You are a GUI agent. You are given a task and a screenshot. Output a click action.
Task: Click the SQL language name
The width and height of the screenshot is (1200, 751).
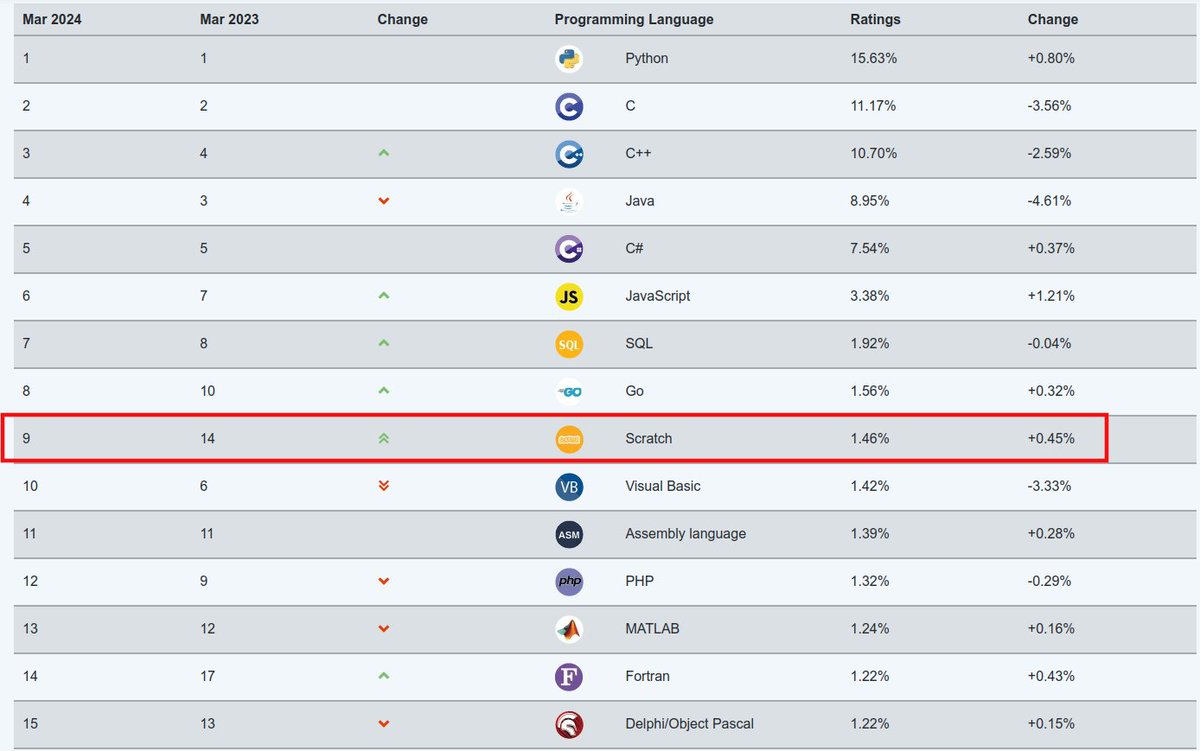point(639,344)
